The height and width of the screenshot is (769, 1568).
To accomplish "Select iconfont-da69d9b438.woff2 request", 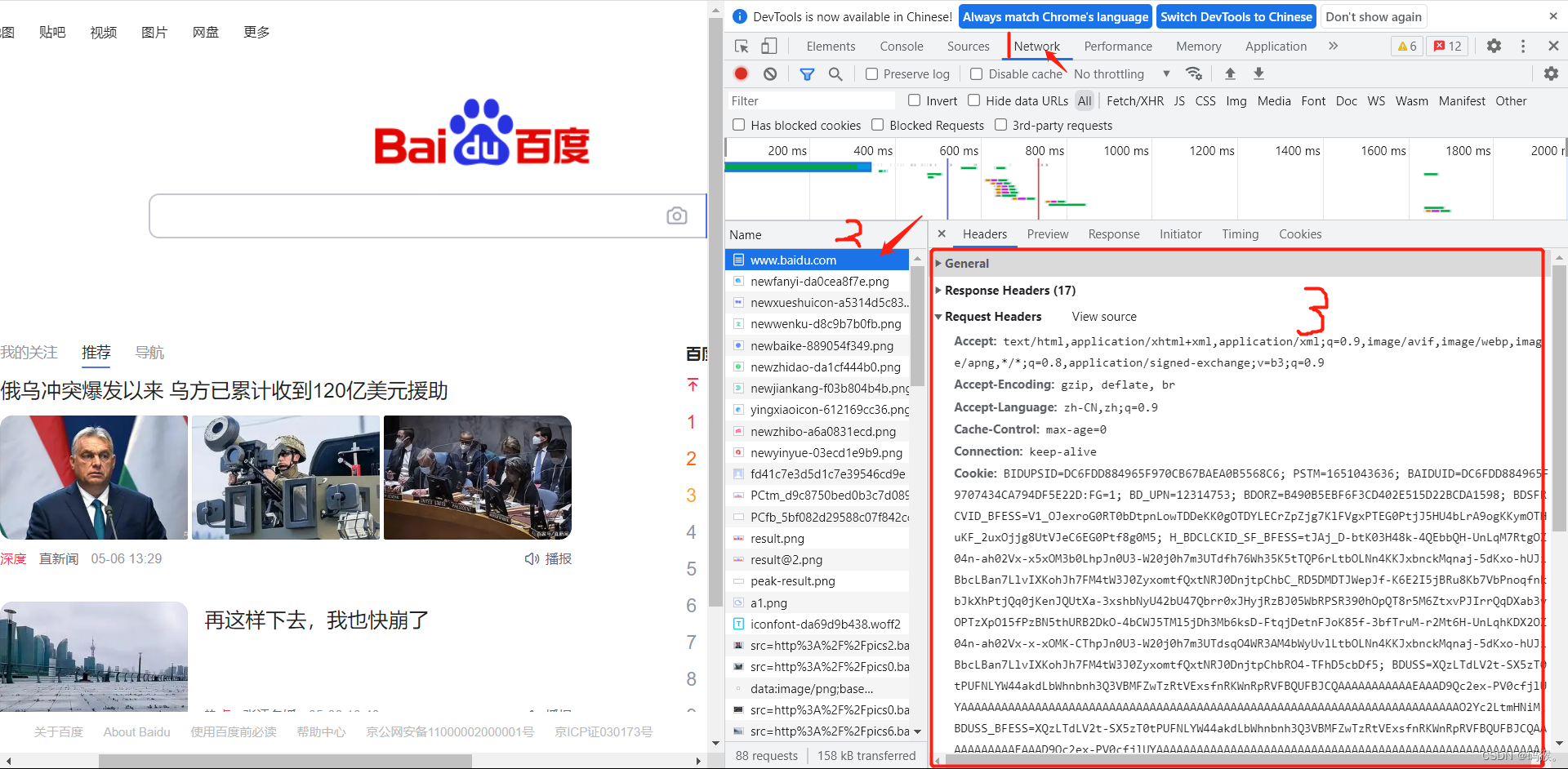I will click(x=817, y=625).
